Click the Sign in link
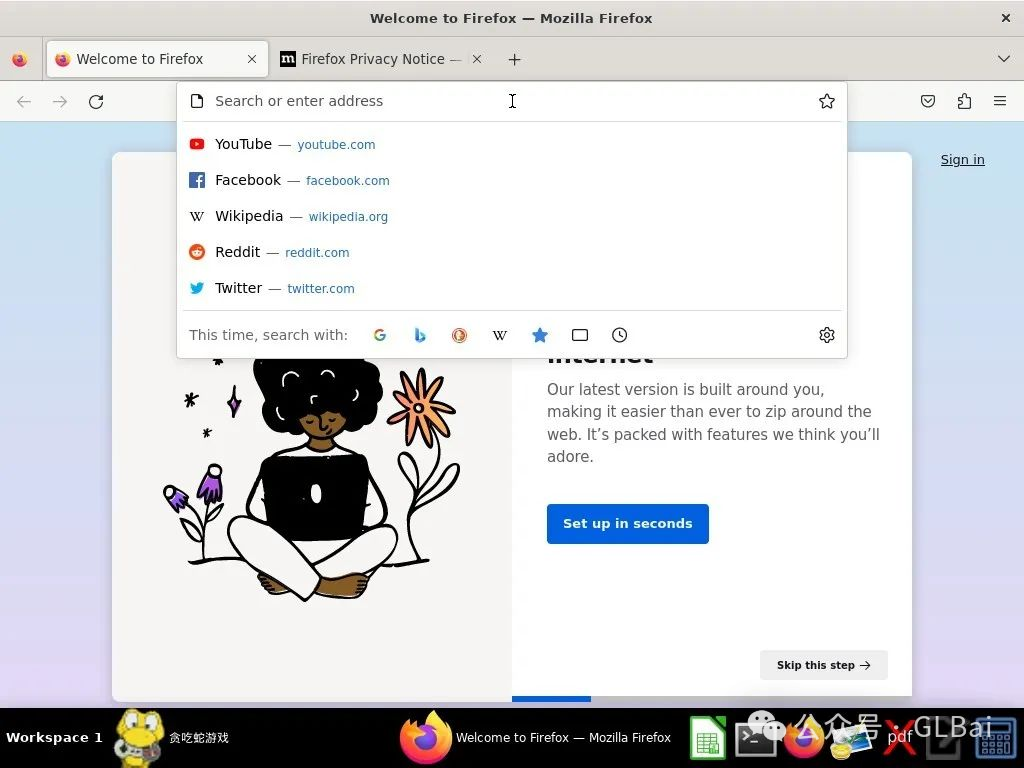This screenshot has width=1024, height=768. click(x=962, y=160)
